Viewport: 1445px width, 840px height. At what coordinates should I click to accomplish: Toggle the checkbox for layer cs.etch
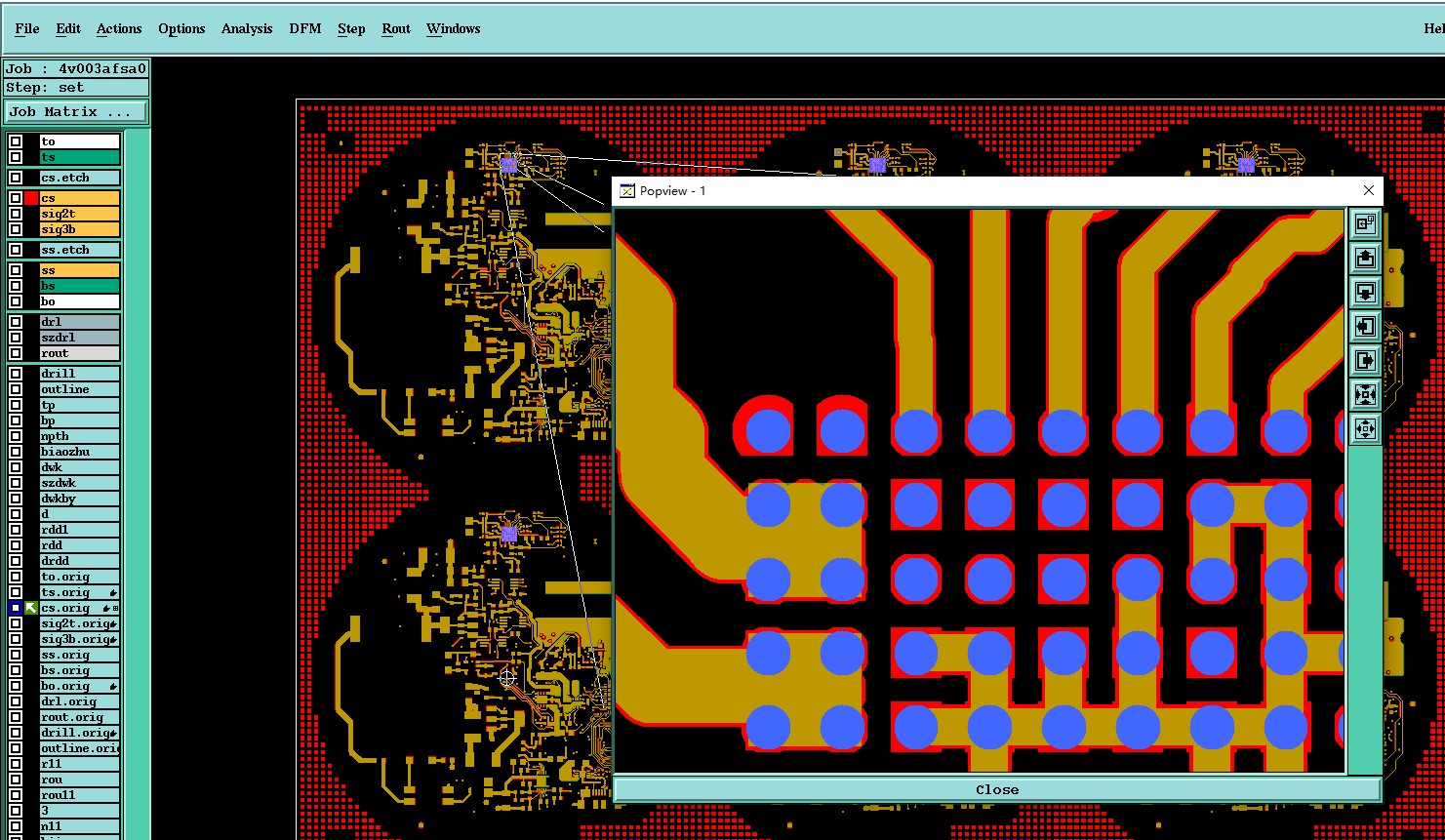(16, 178)
